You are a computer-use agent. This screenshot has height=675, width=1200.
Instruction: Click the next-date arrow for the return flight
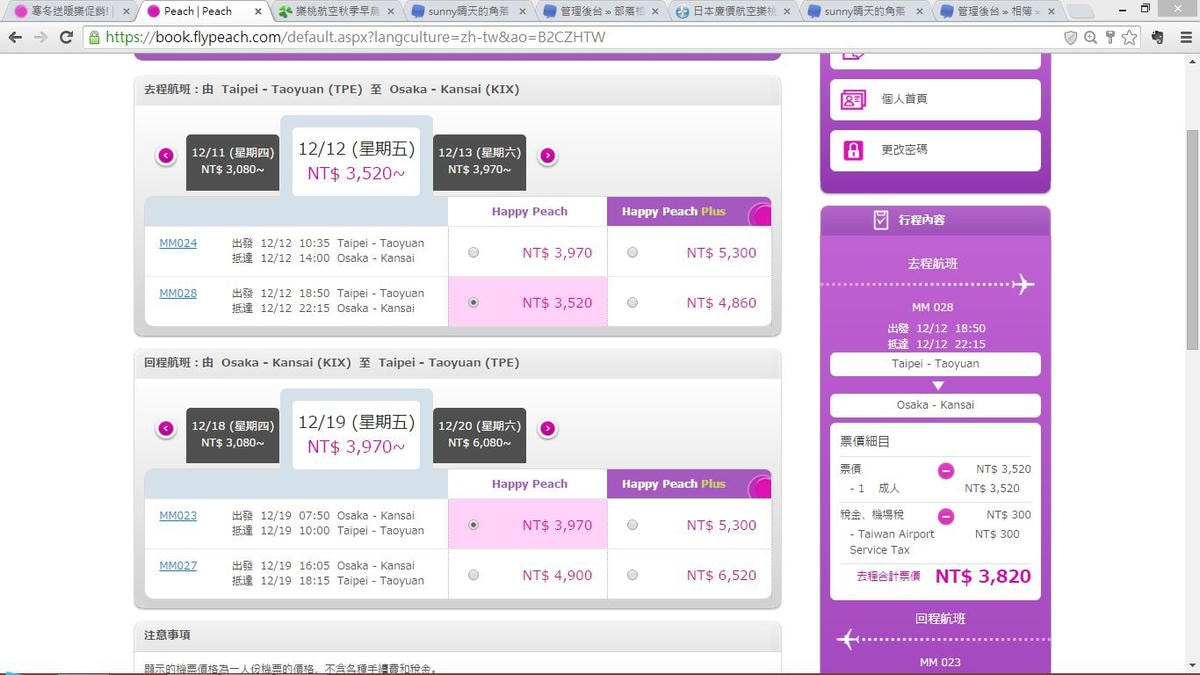(548, 429)
